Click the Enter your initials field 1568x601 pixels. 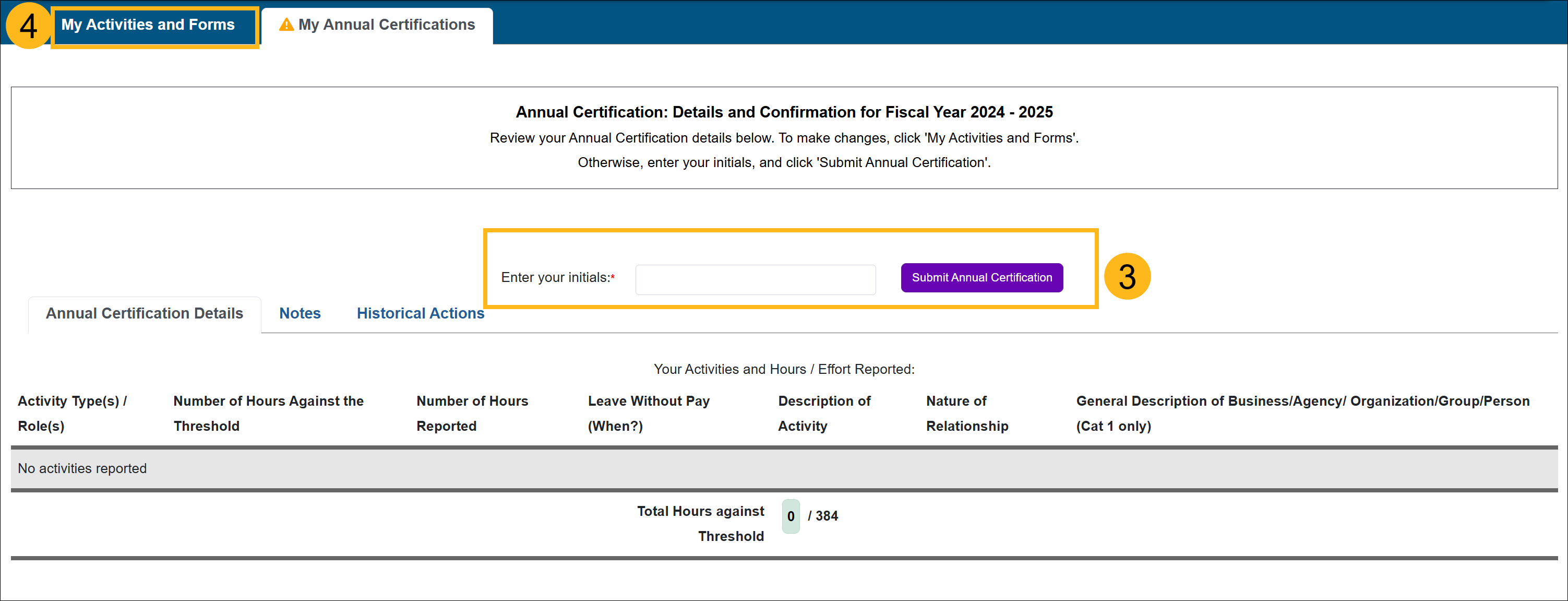point(755,279)
